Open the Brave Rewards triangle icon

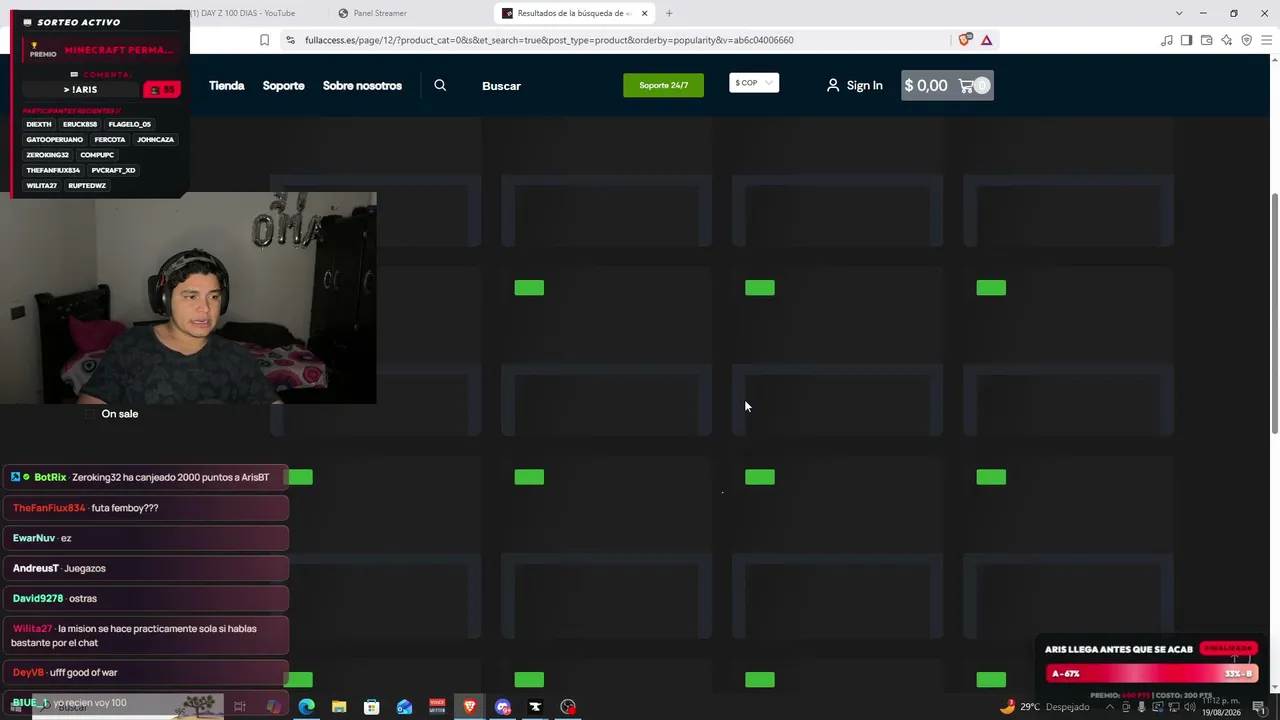point(986,40)
